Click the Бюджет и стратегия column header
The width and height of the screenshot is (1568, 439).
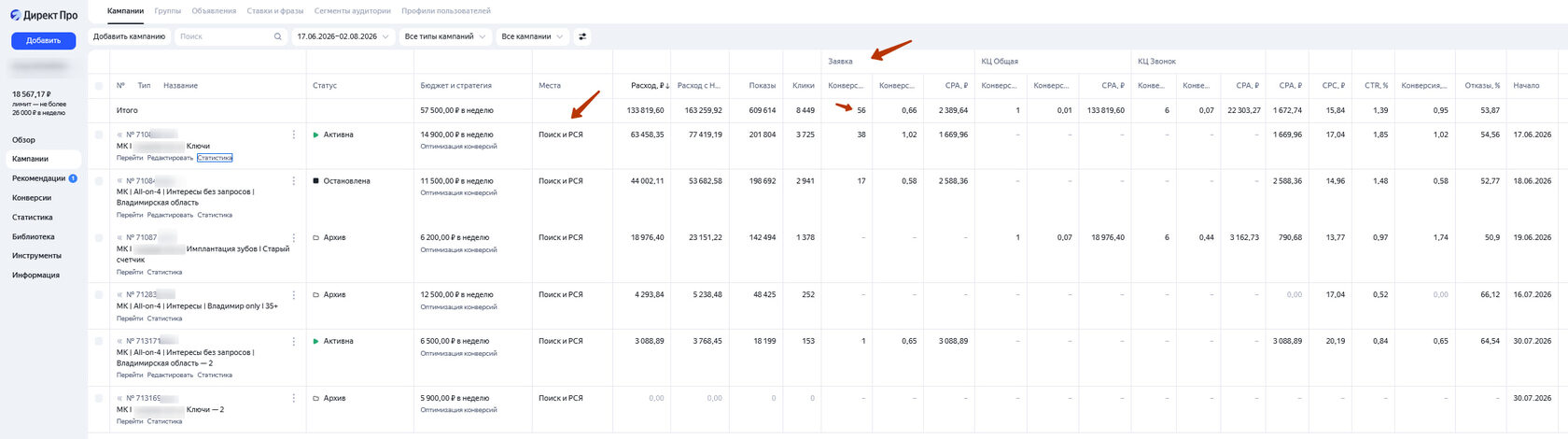tap(455, 86)
